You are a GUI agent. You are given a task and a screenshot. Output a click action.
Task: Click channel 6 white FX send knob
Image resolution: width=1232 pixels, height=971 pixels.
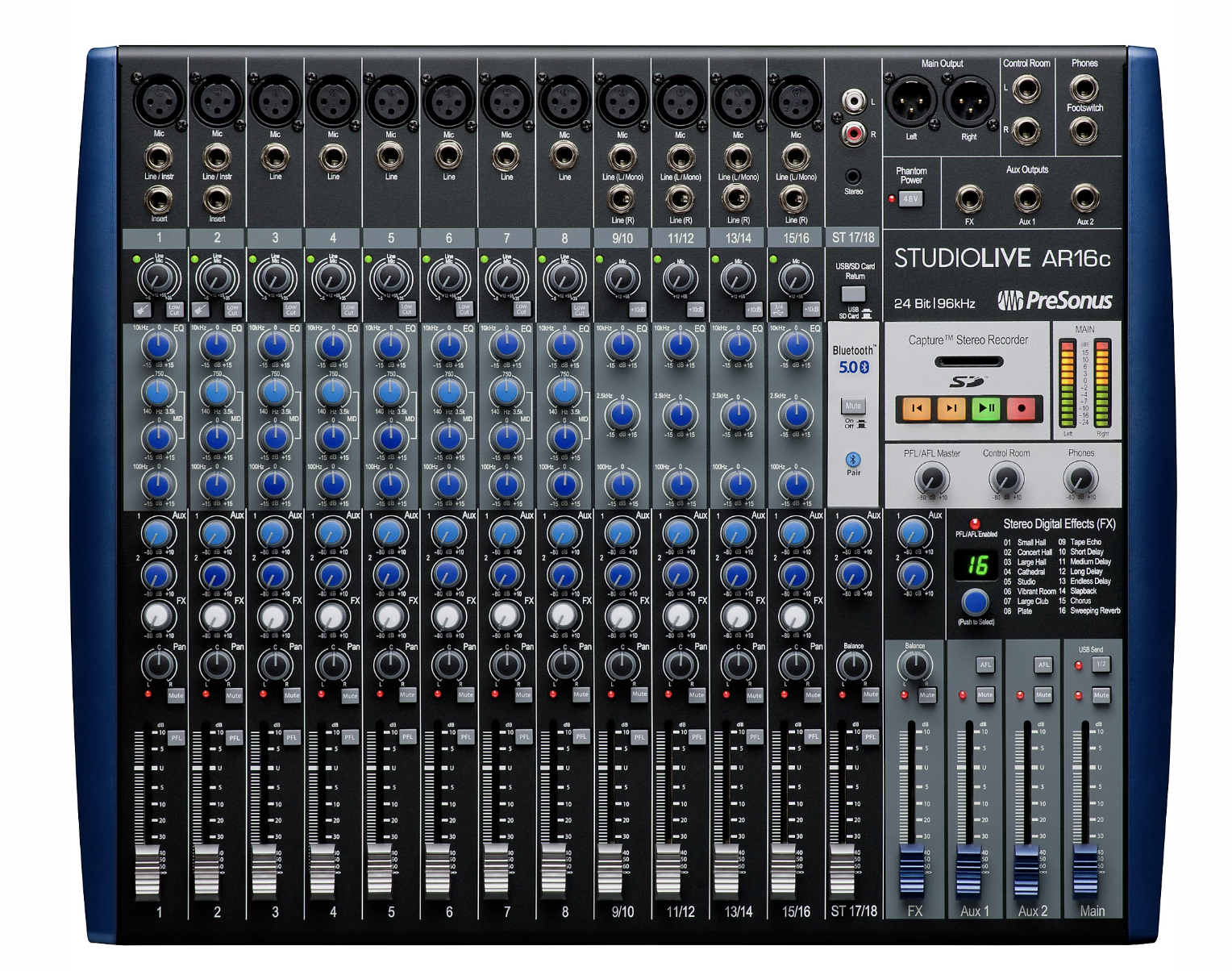coord(448,617)
